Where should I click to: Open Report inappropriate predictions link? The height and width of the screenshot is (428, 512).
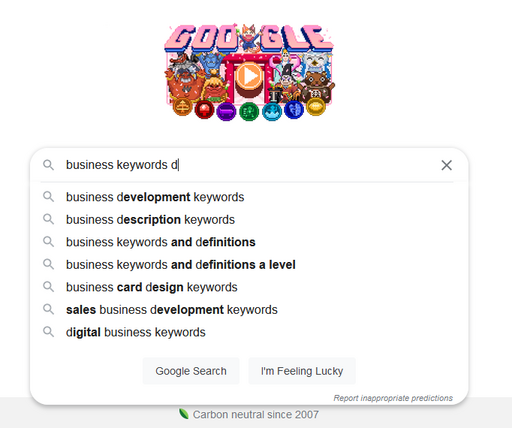[x=393, y=398]
